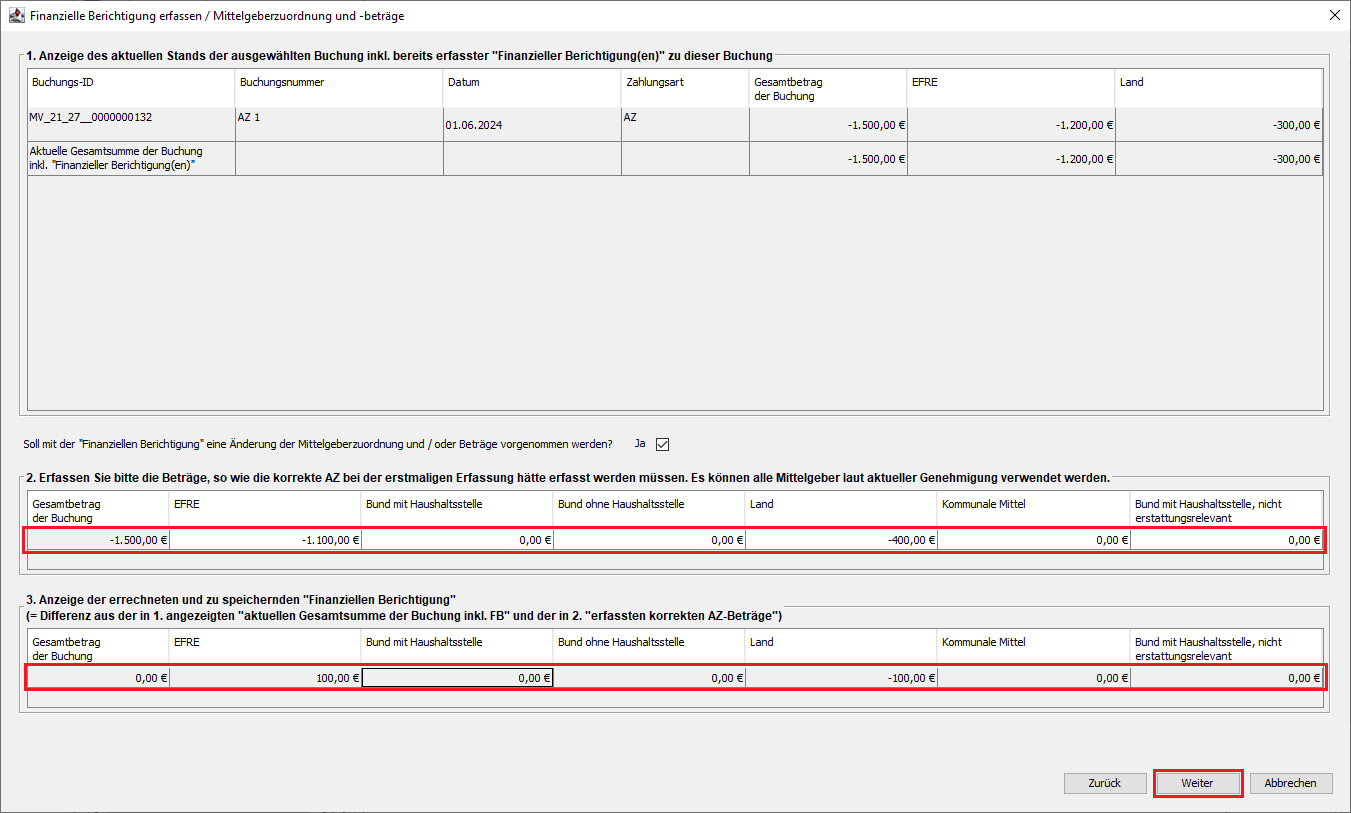
Task: Cancel the dialog via Abbrechen
Action: coord(1290,783)
